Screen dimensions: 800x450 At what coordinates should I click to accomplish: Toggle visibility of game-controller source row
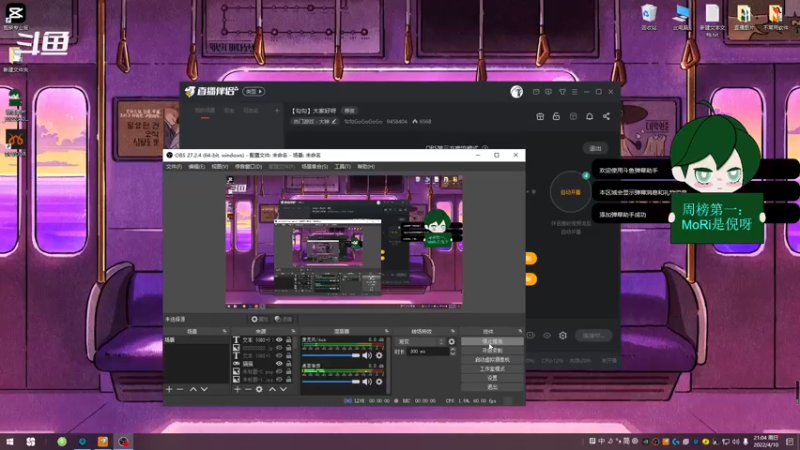(x=279, y=364)
